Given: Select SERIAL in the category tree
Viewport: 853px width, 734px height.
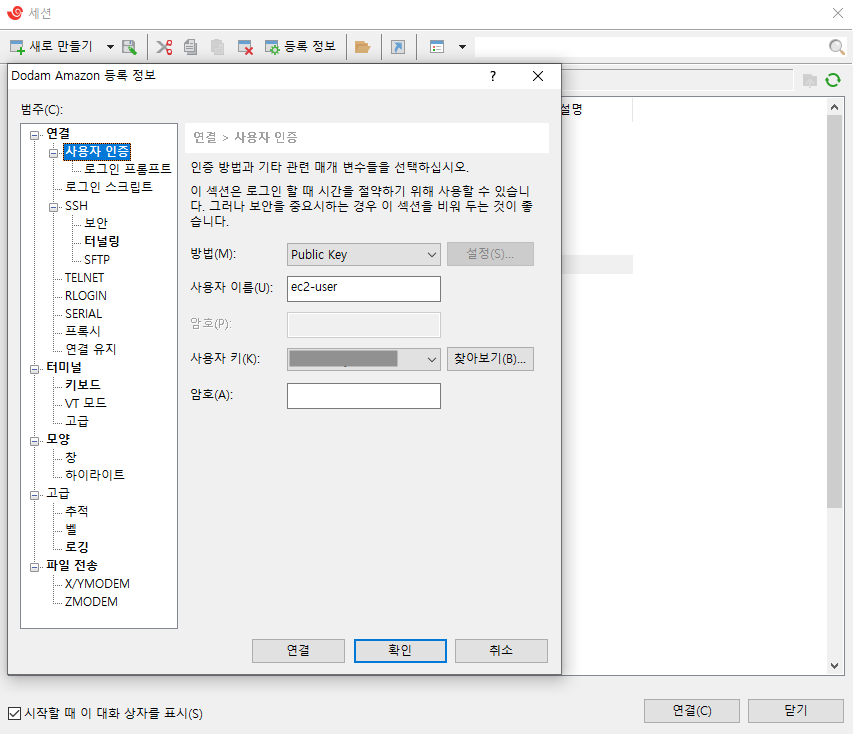Looking at the screenshot, I should [83, 313].
